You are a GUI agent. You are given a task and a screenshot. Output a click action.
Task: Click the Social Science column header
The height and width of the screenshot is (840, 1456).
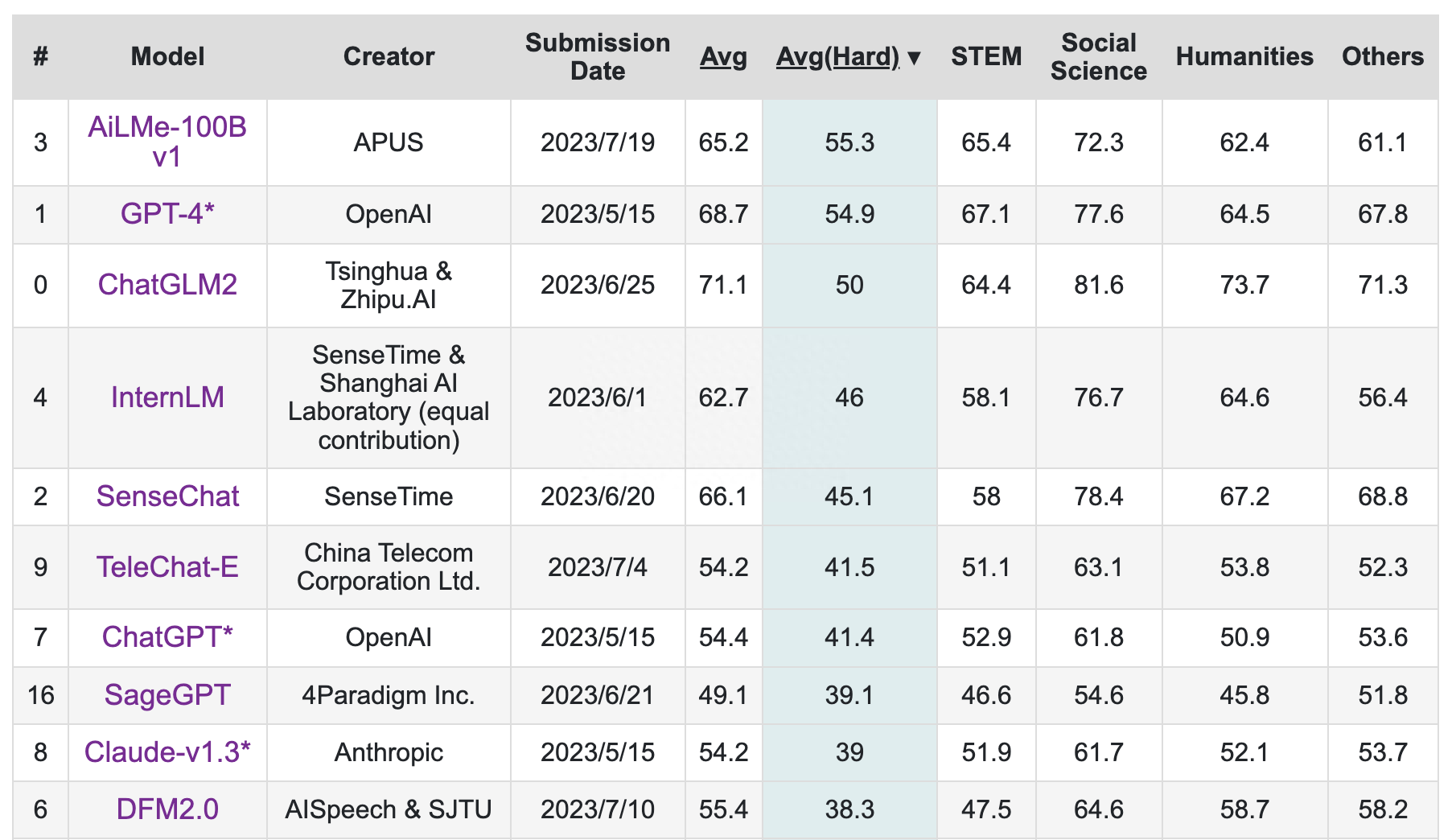point(1099,56)
